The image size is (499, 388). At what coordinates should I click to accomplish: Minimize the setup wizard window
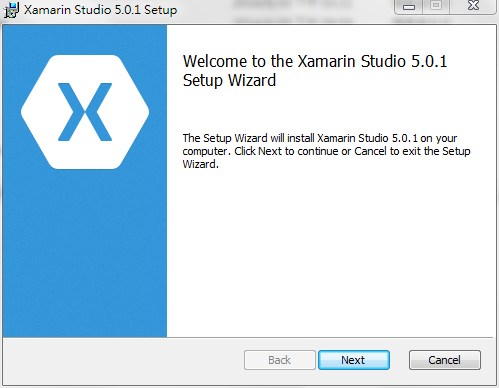point(409,6)
